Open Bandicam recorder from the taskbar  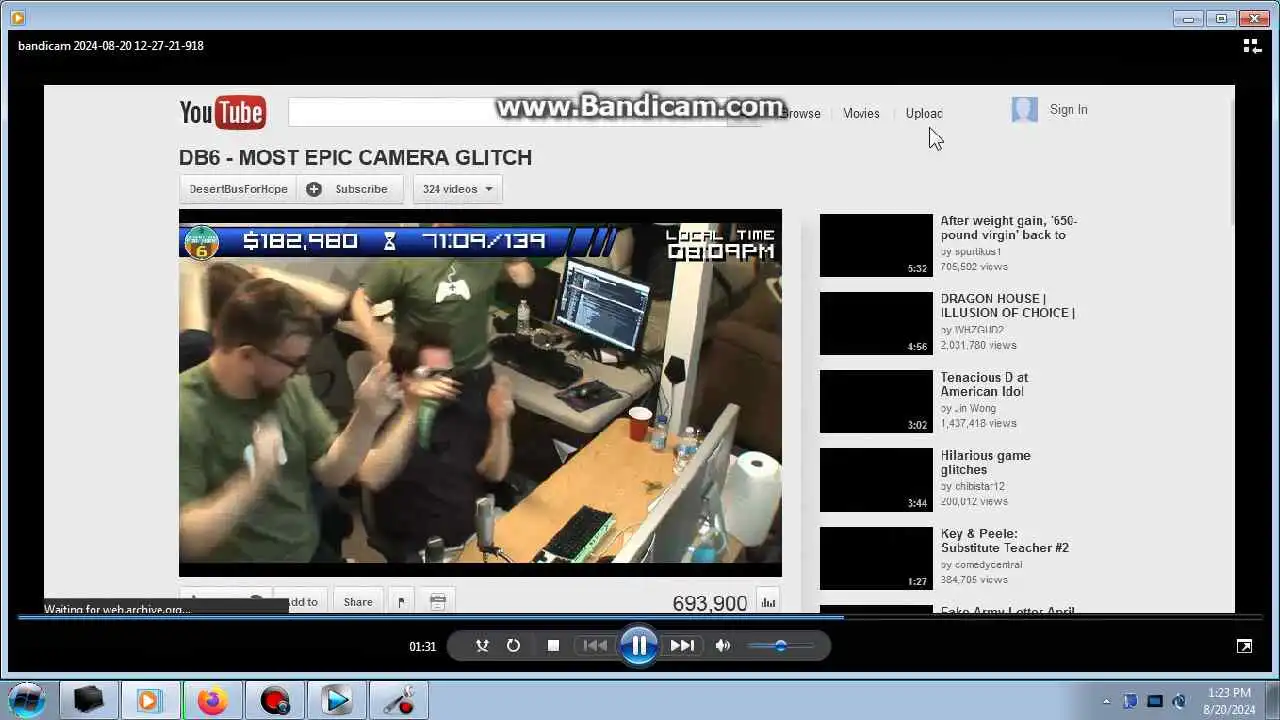click(x=274, y=701)
